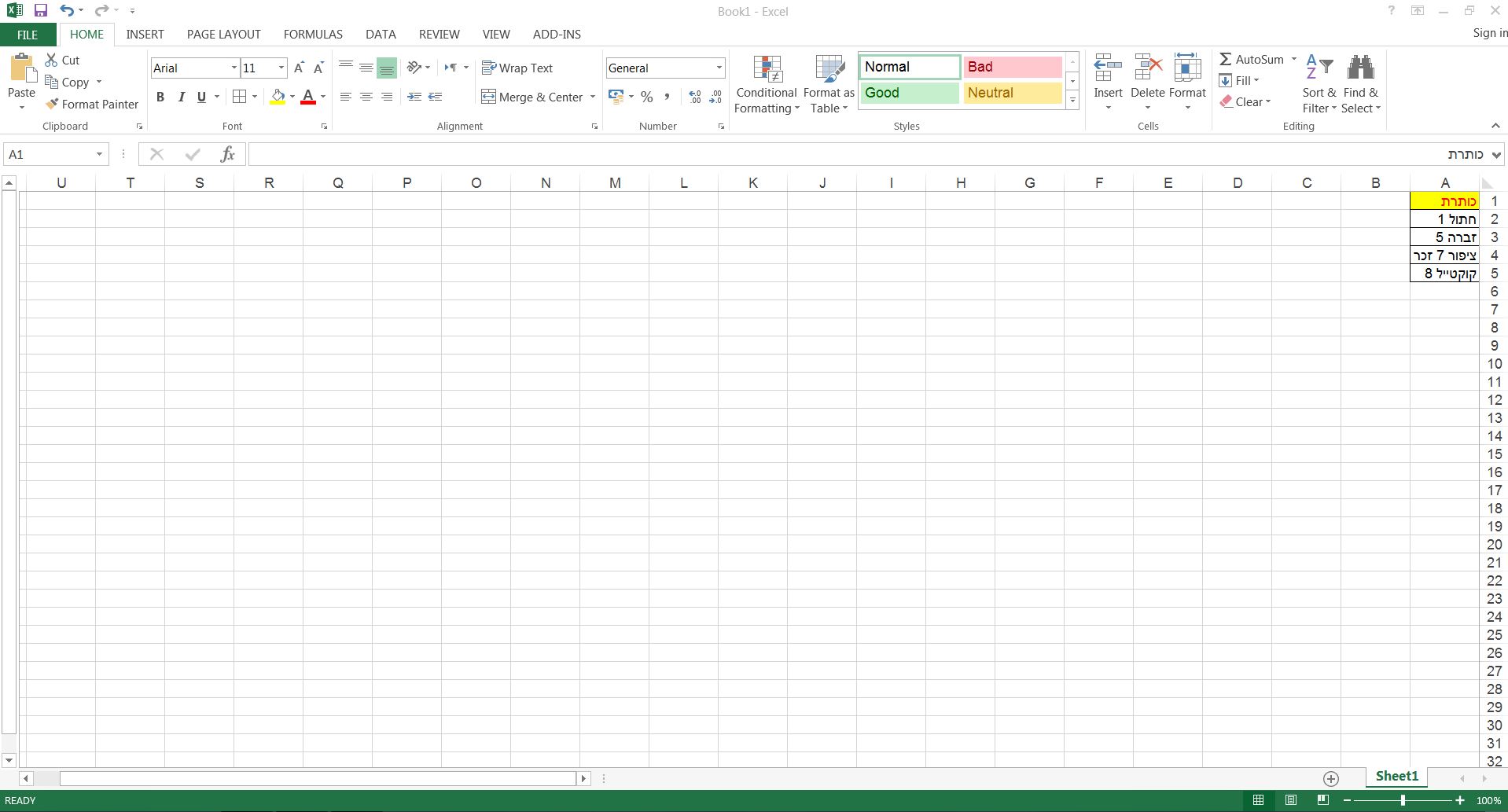Collapse the ribbon with the arrow
The height and width of the screenshot is (812, 1508).
pyautogui.click(x=1495, y=126)
